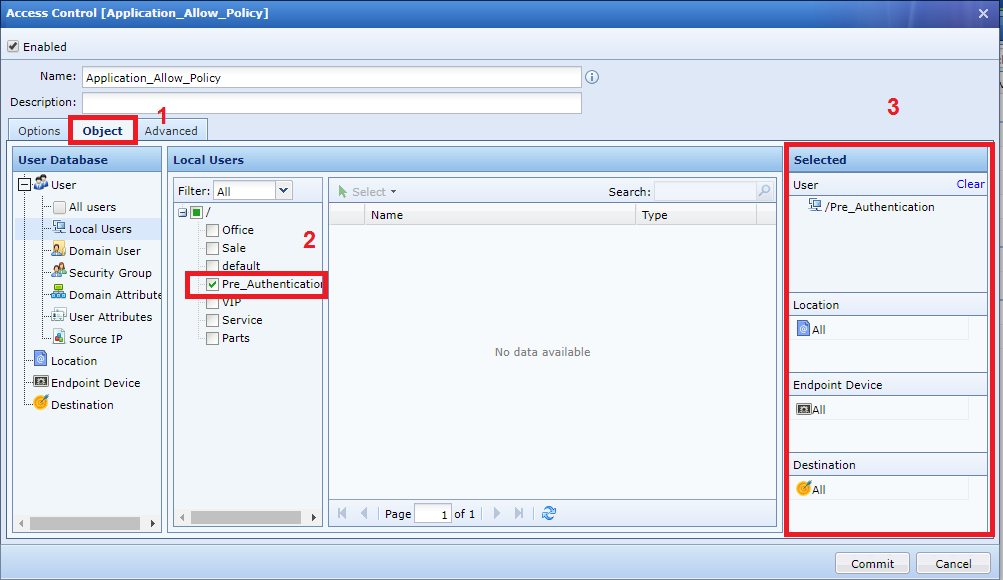Close the Access Control dialog
The width and height of the screenshot is (1003, 580).
coord(983,13)
